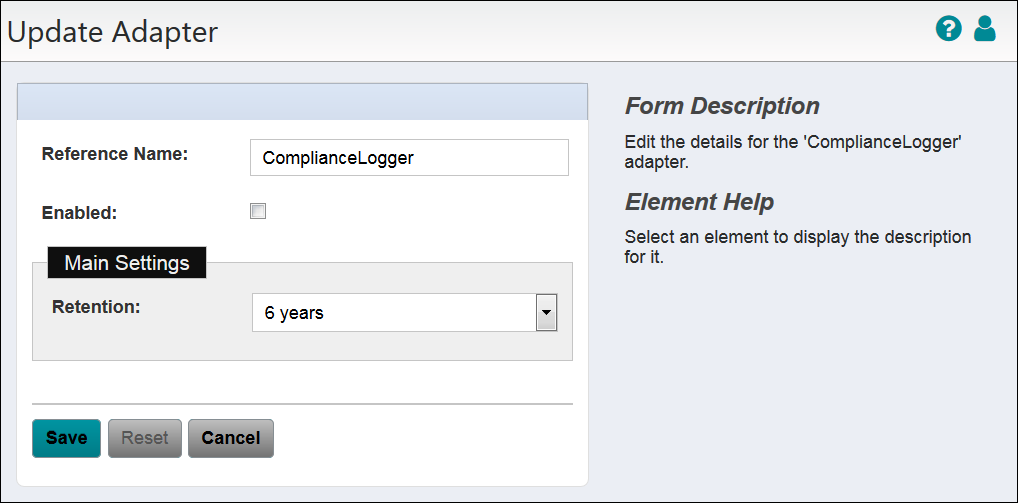Click the Update Adapter page title

tap(112, 32)
